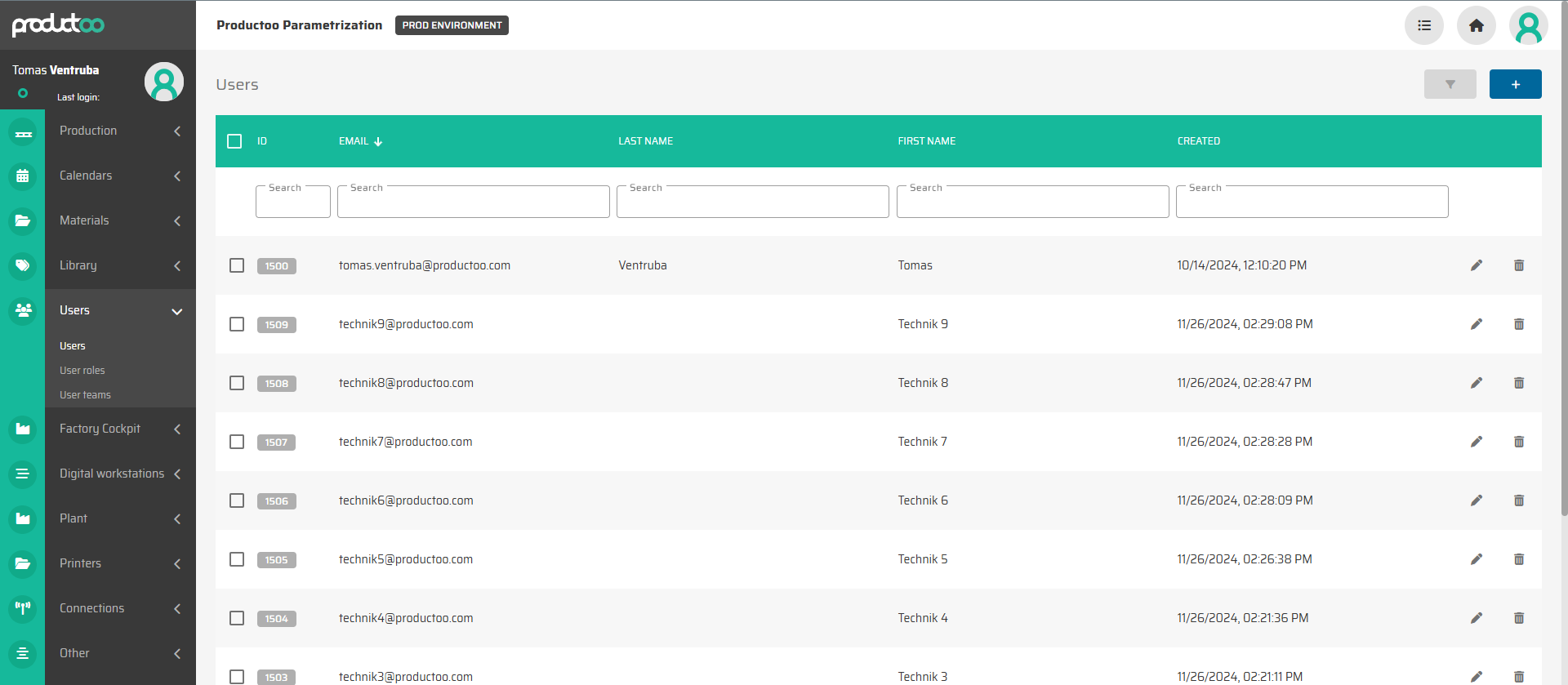
Task: Open the User roles submenu item
Action: pyautogui.click(x=82, y=371)
